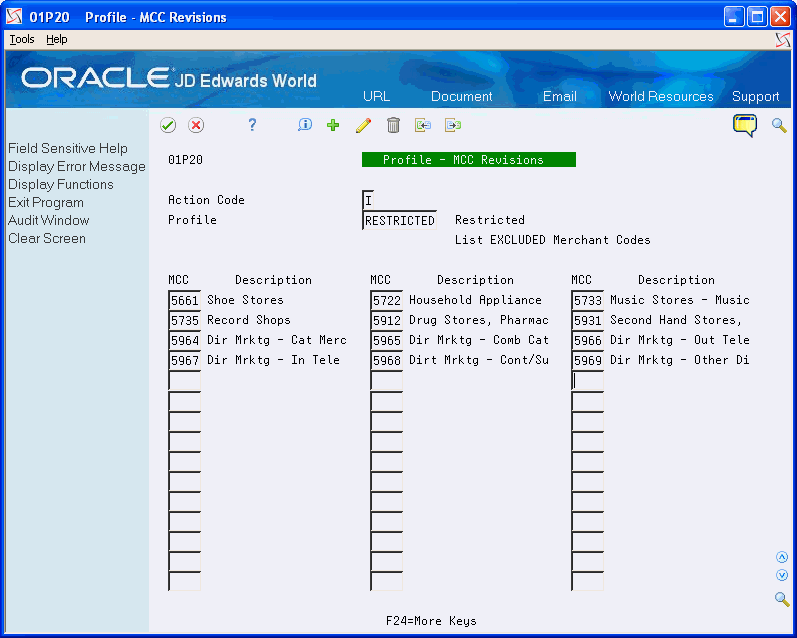Select the MCC field with 5931
797x638 pixels.
[588, 320]
